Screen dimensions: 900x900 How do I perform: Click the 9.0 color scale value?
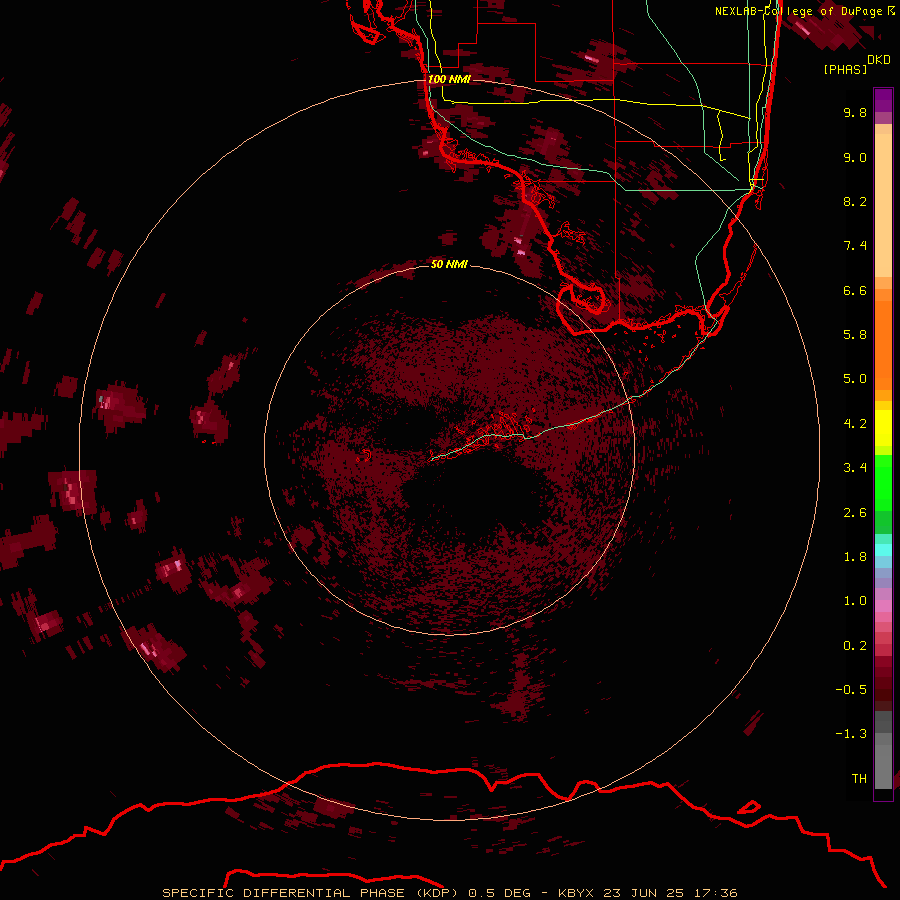click(x=855, y=157)
